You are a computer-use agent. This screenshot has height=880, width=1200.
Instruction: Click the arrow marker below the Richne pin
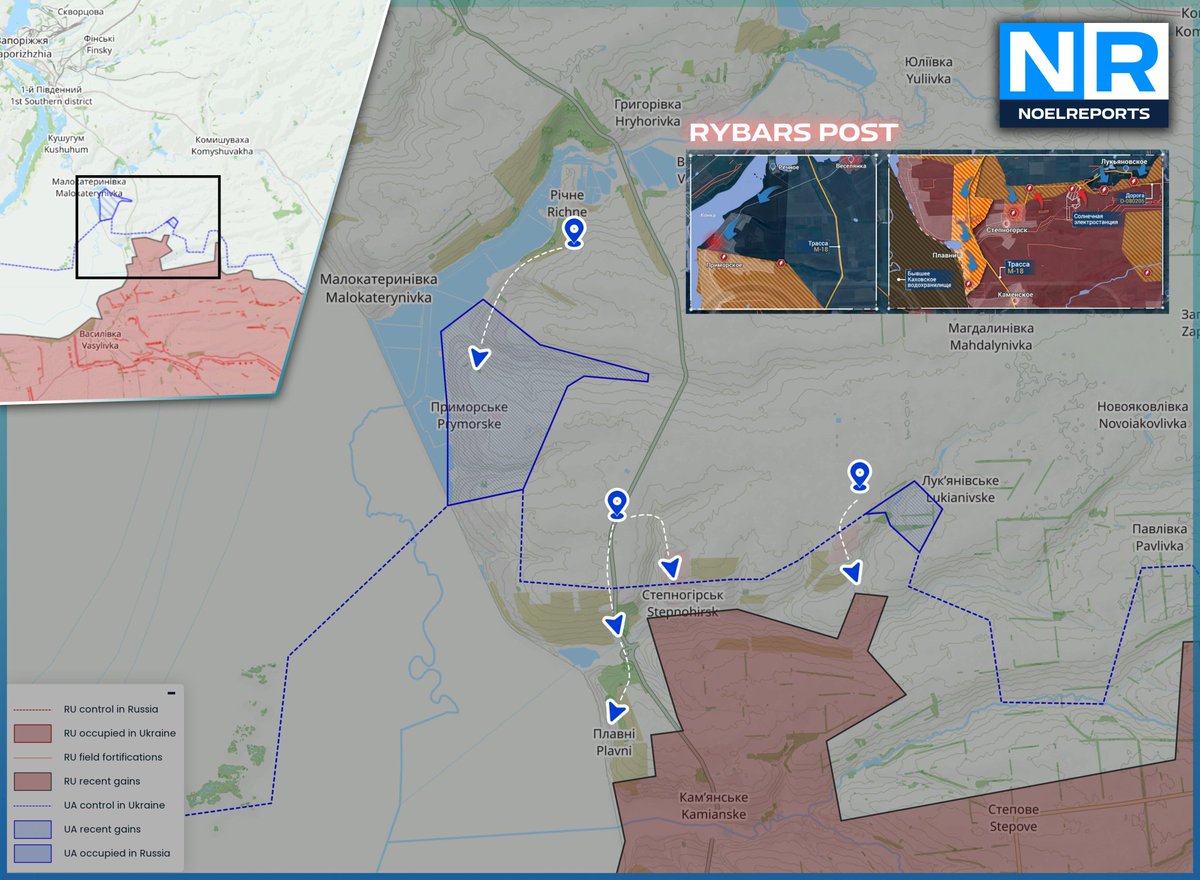coord(478,356)
